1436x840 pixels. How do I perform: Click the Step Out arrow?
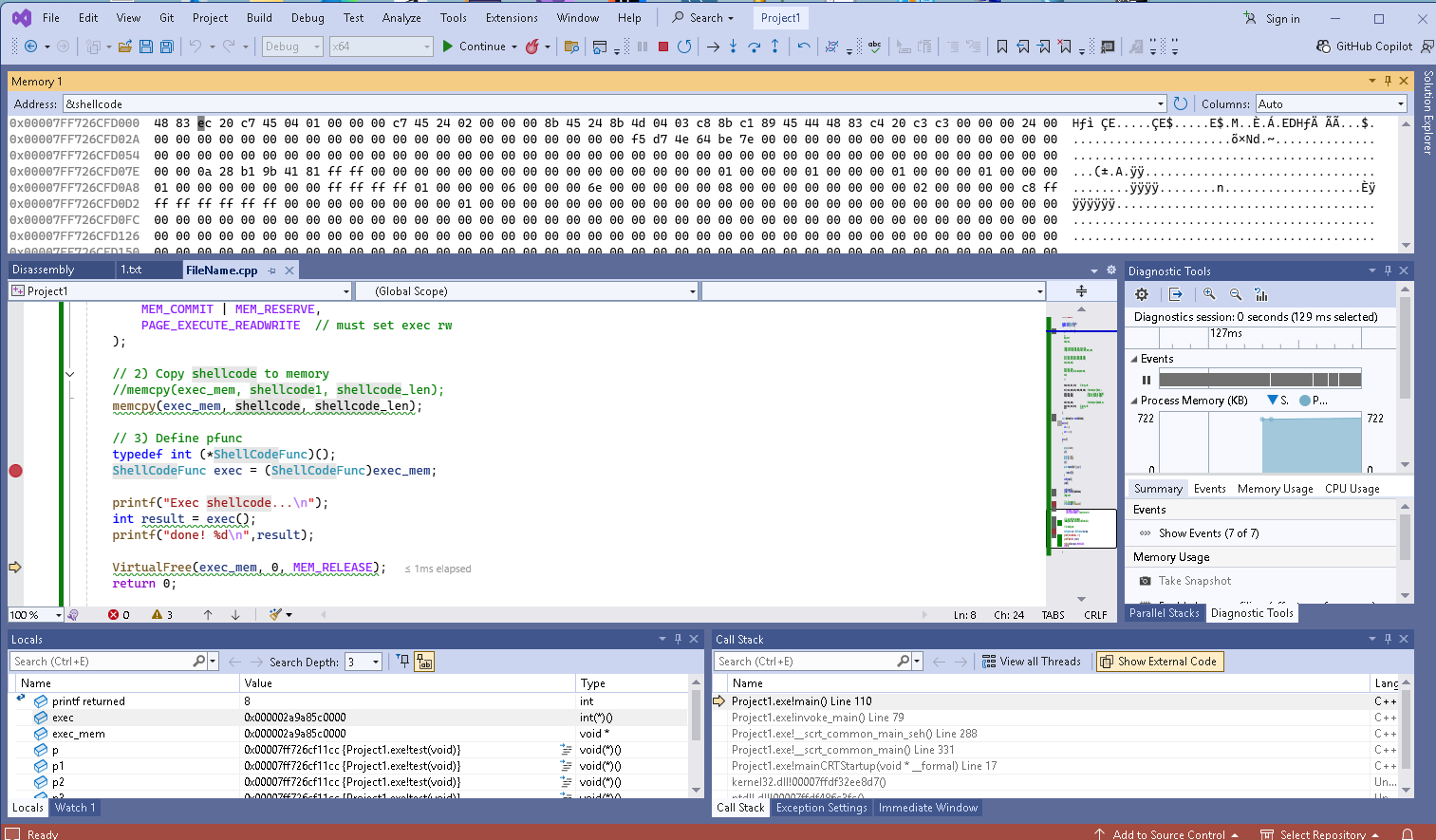[x=775, y=46]
